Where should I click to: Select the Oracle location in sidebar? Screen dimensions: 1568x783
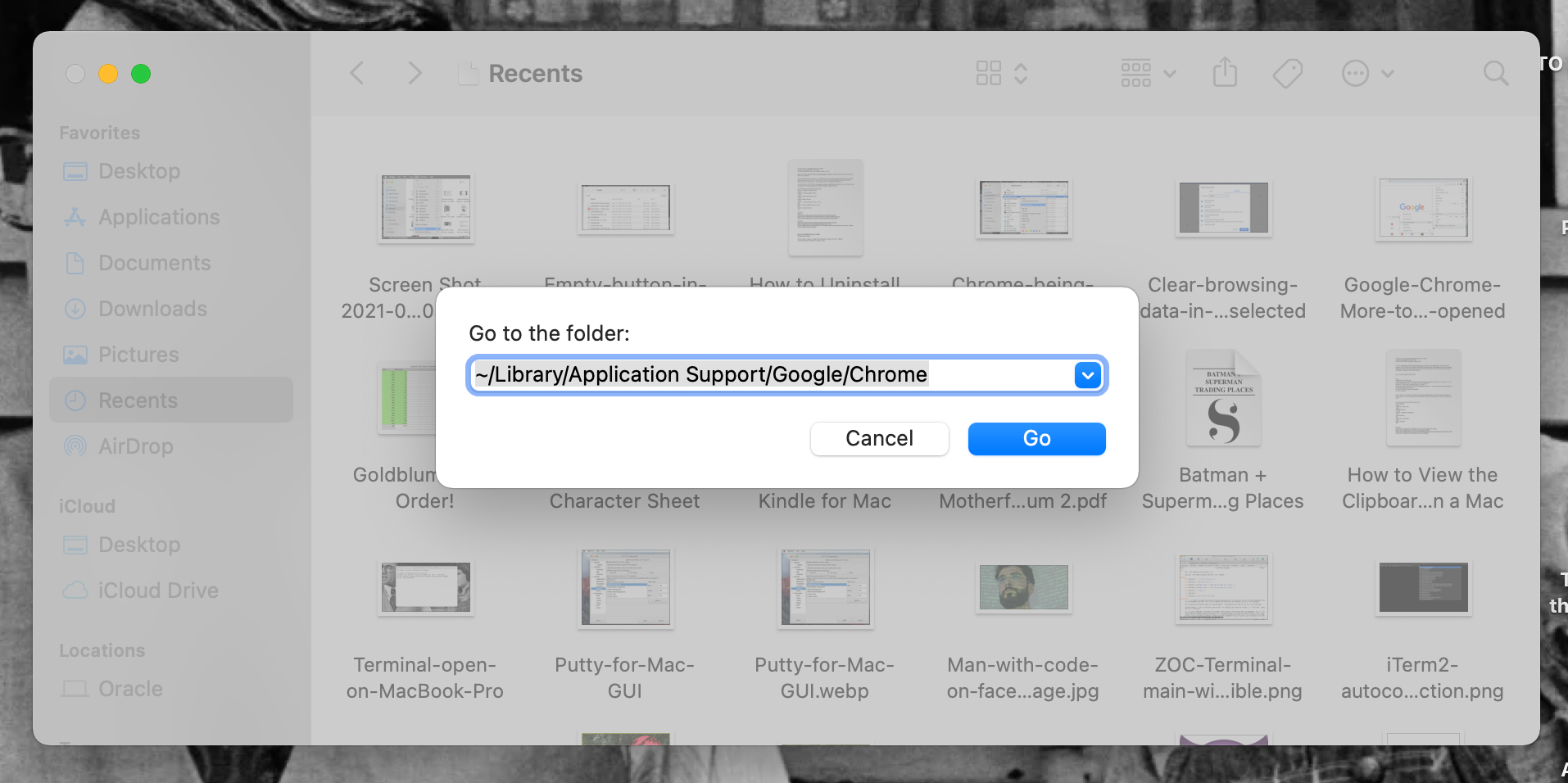pos(130,689)
